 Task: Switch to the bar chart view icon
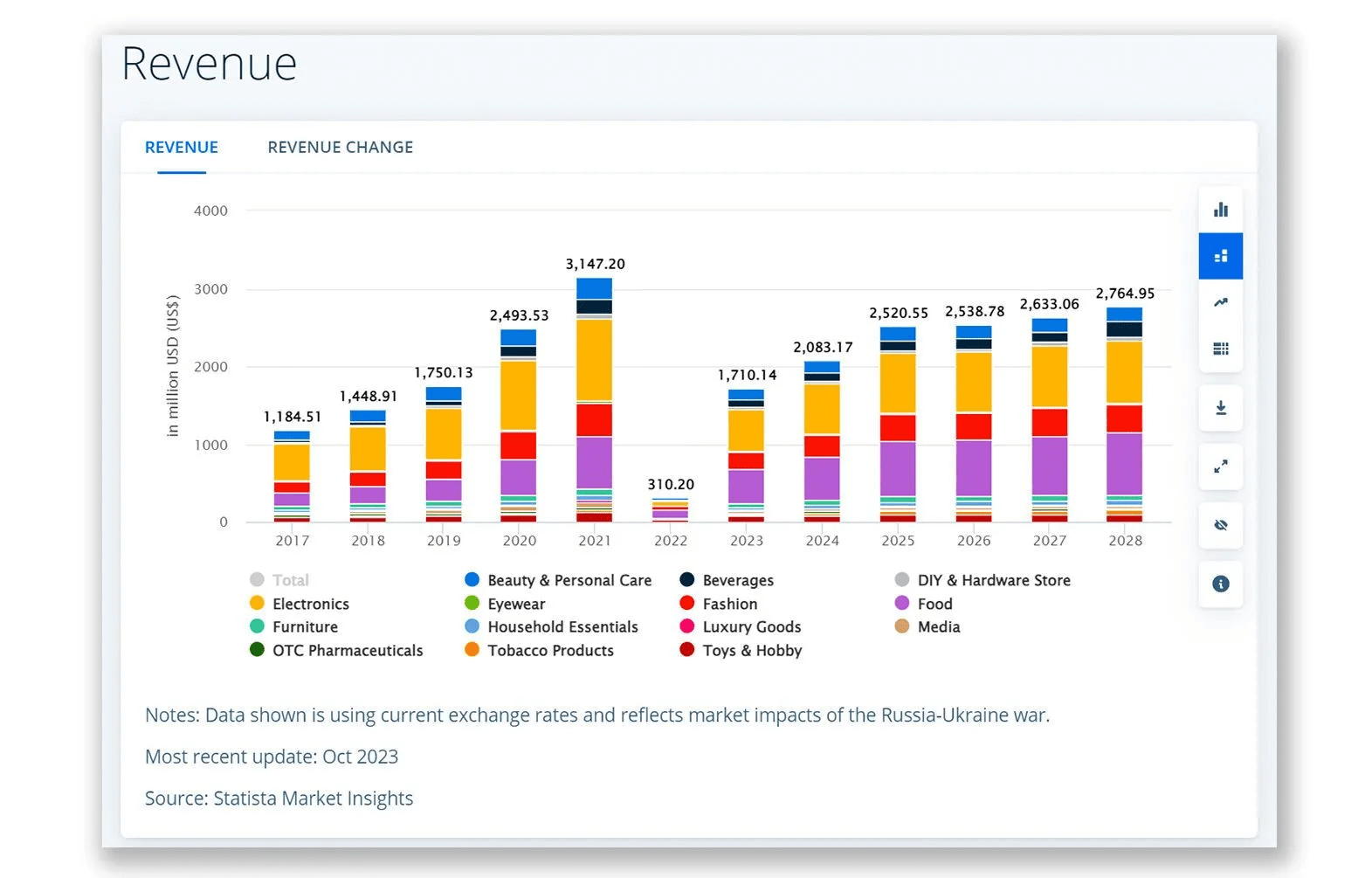(x=1220, y=210)
